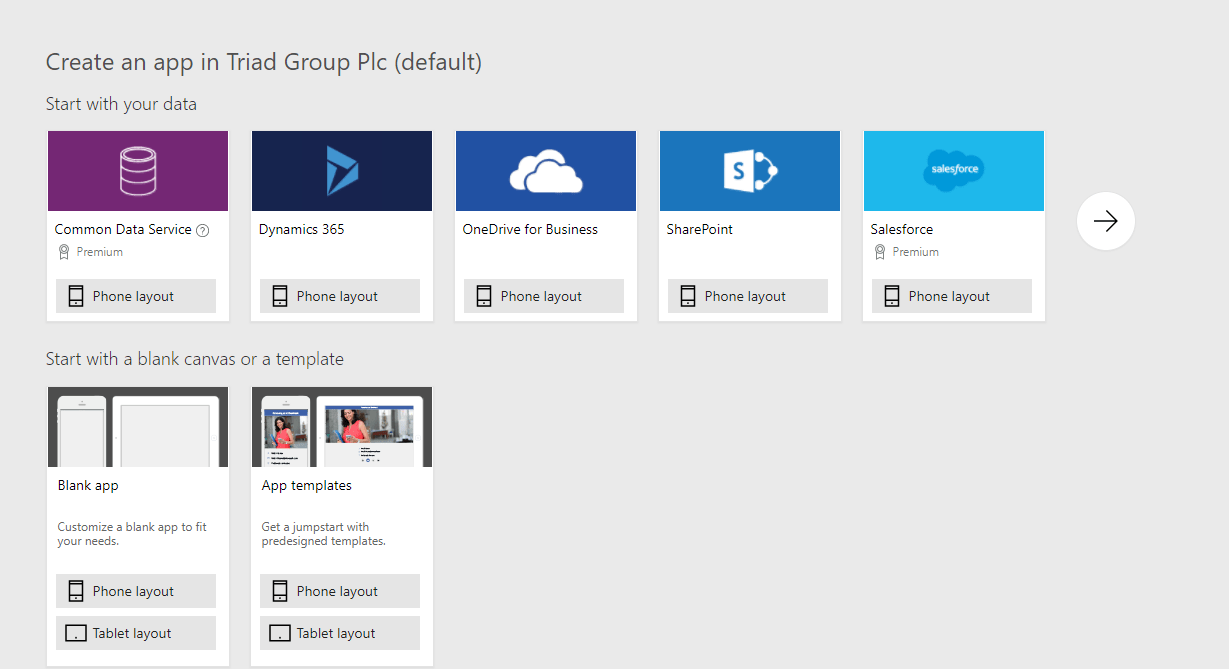Click the phone icon in OneDrive layout button
This screenshot has height=669, width=1229.
(x=484, y=296)
